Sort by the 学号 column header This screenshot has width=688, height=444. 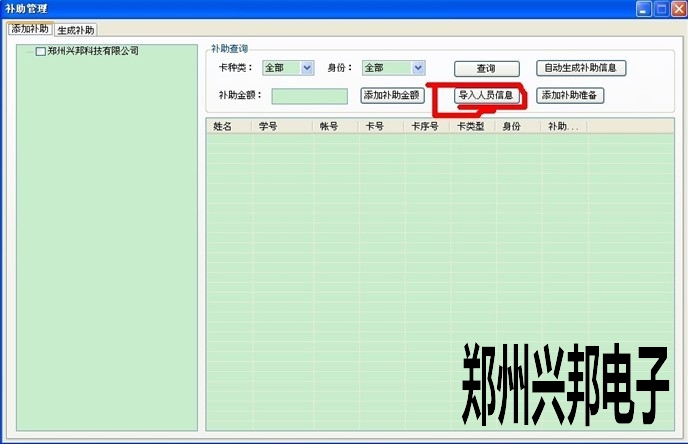[283, 126]
